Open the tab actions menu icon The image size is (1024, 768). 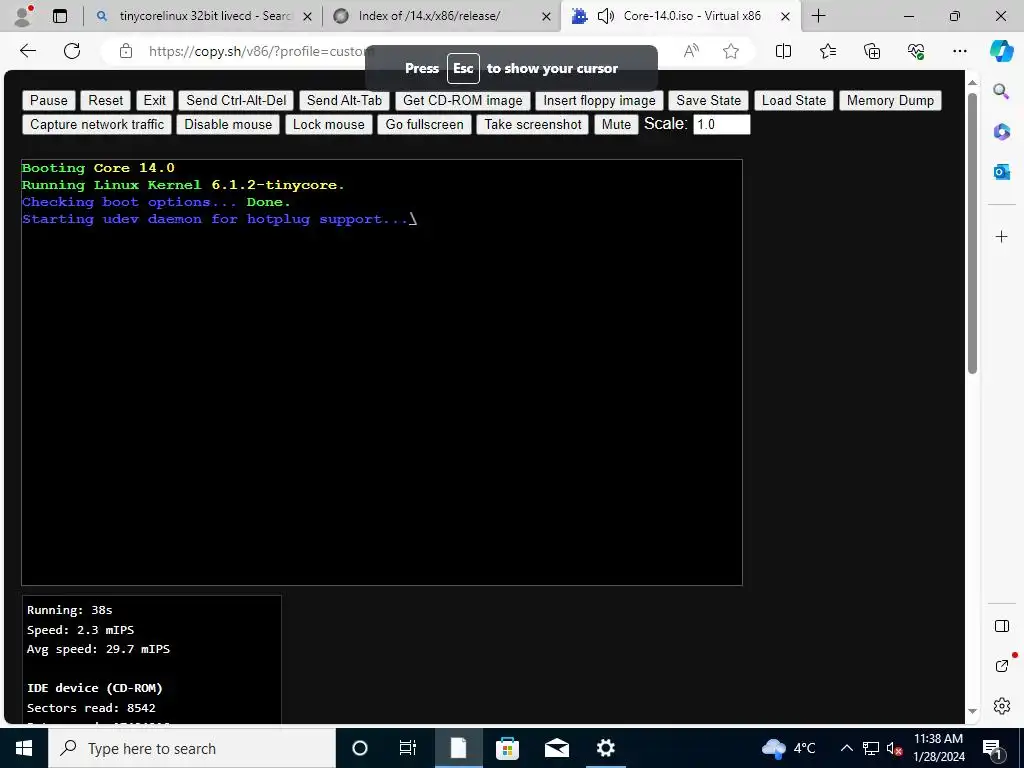point(60,16)
